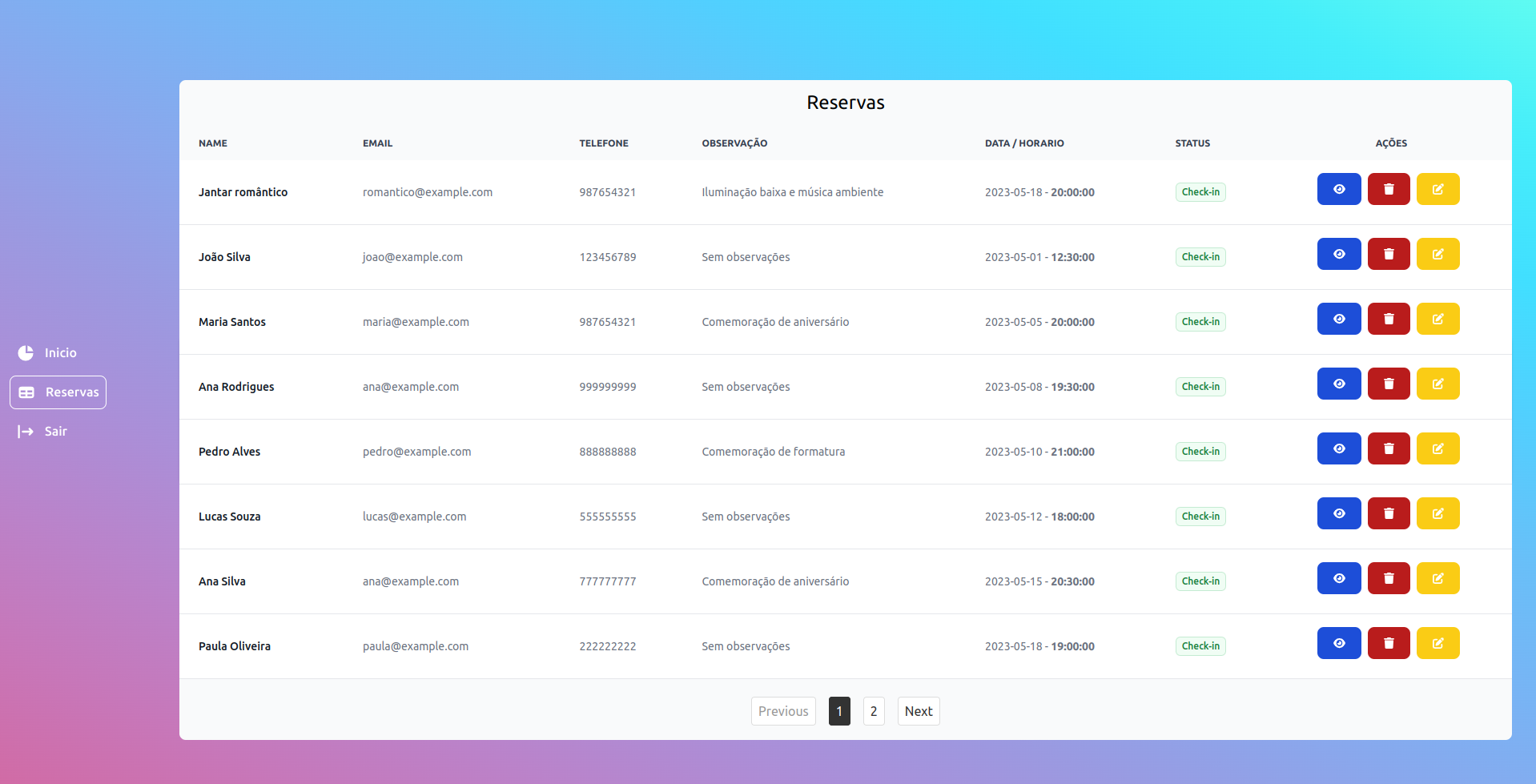Go to the Previous page

(783, 711)
